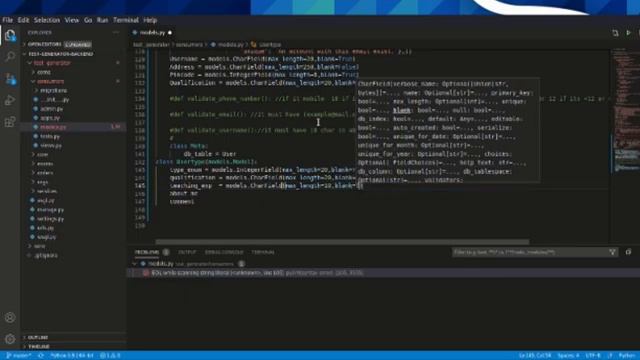Open the Source Control view
Image resolution: width=640 pixels, height=360 pixels.
coord(10,79)
